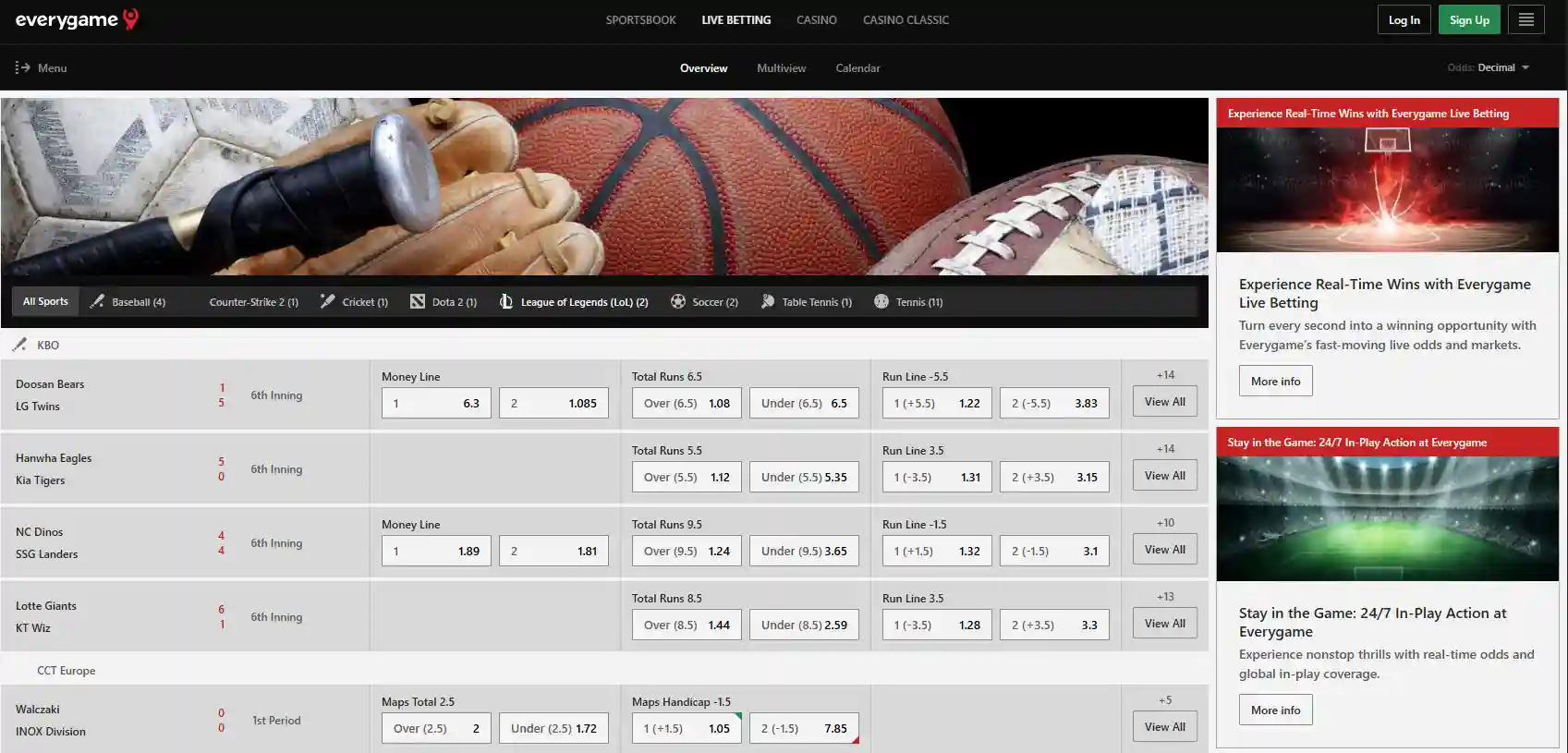Select Counter-Strike 2 (1) filter

(x=253, y=302)
